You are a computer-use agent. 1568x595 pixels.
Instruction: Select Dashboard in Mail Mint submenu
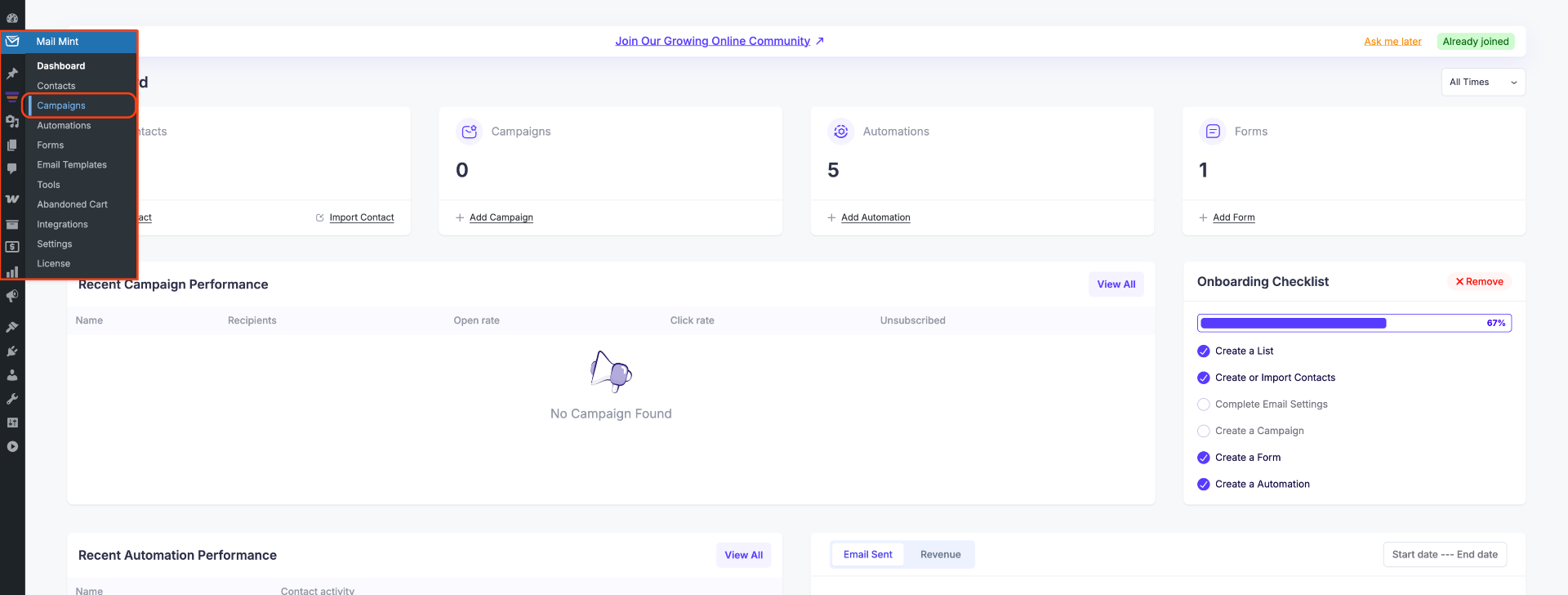point(60,66)
